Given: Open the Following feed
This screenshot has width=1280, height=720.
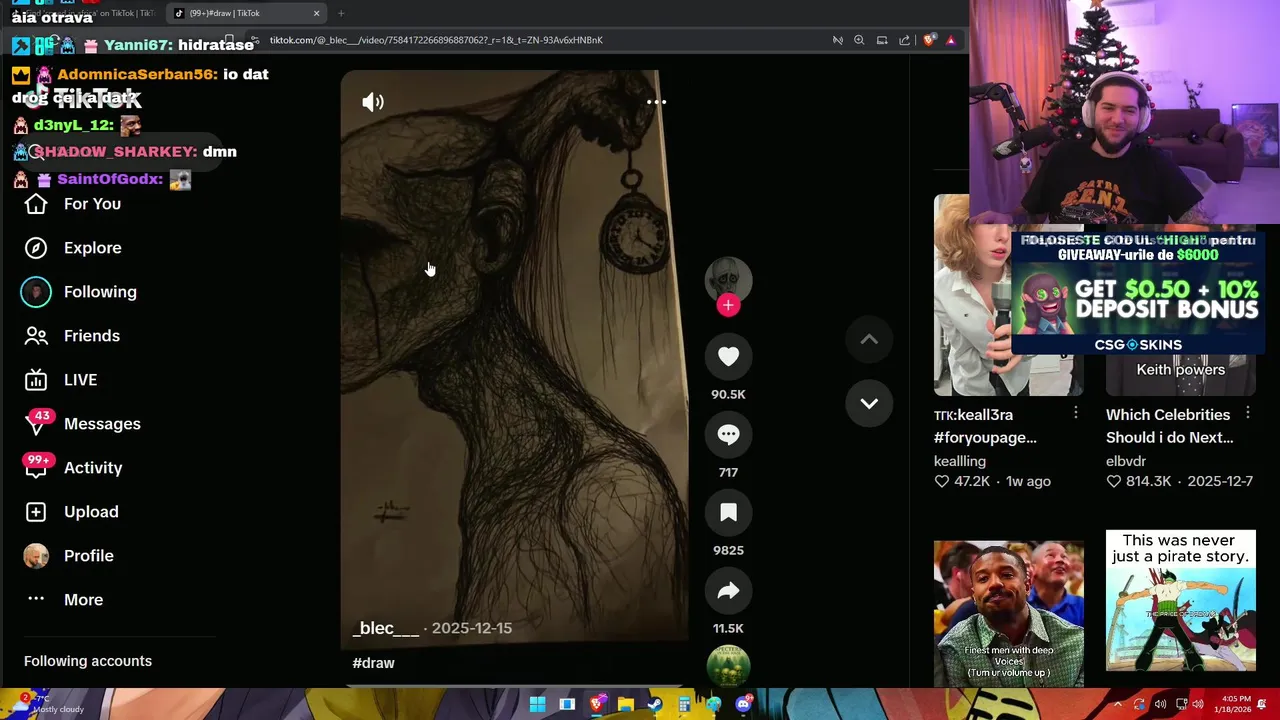Looking at the screenshot, I should coord(100,292).
